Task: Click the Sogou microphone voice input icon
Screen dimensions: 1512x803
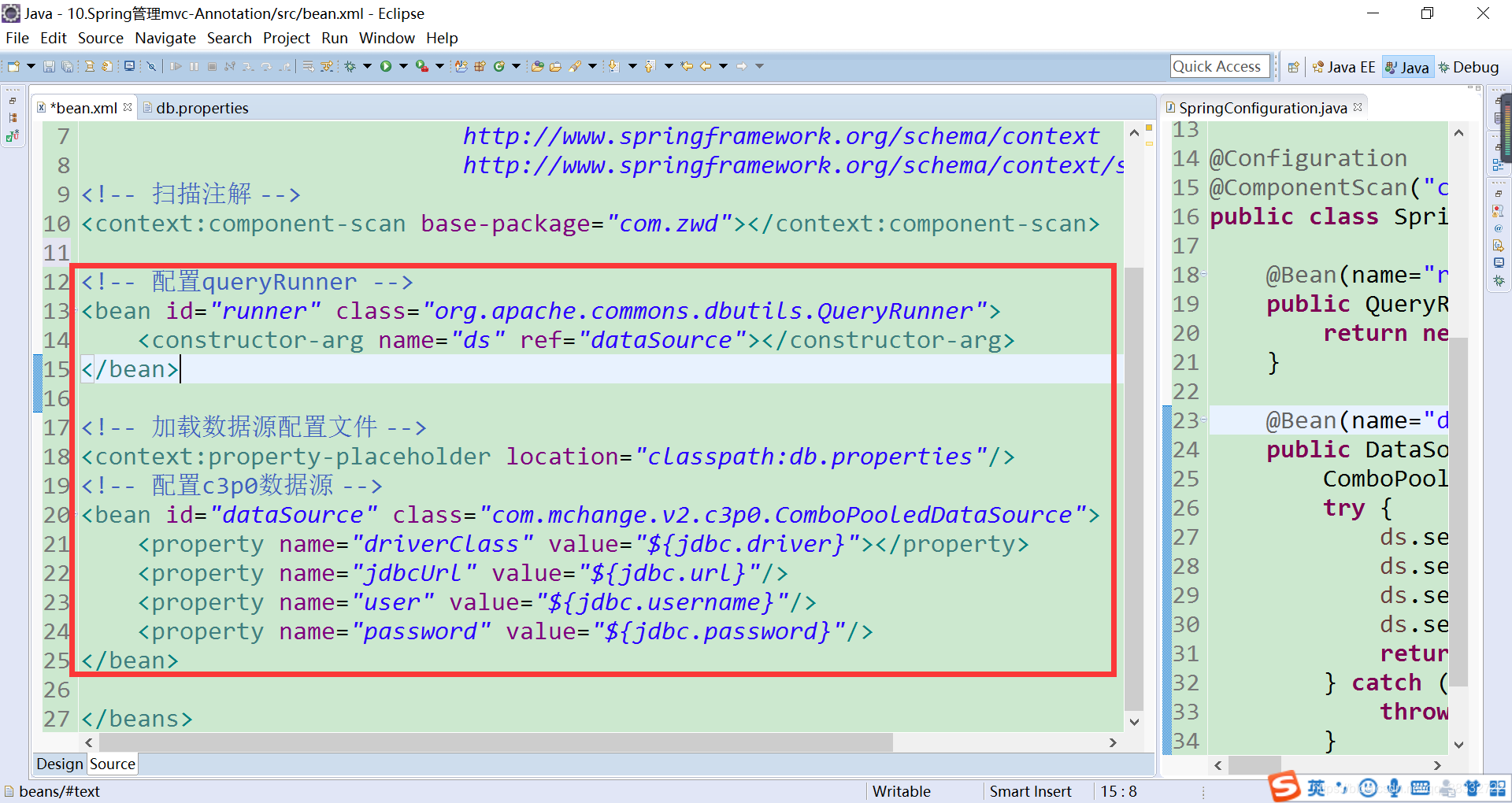Action: click(1394, 787)
